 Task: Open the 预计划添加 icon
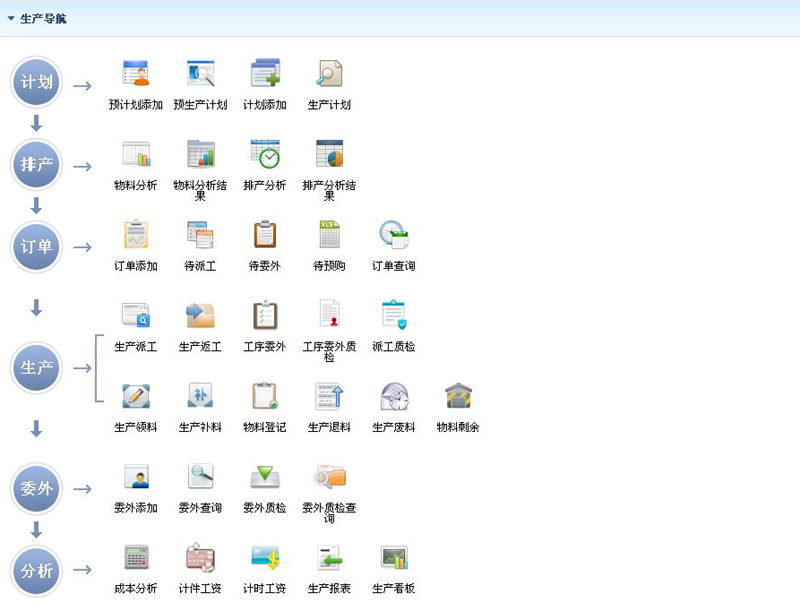[x=135, y=74]
